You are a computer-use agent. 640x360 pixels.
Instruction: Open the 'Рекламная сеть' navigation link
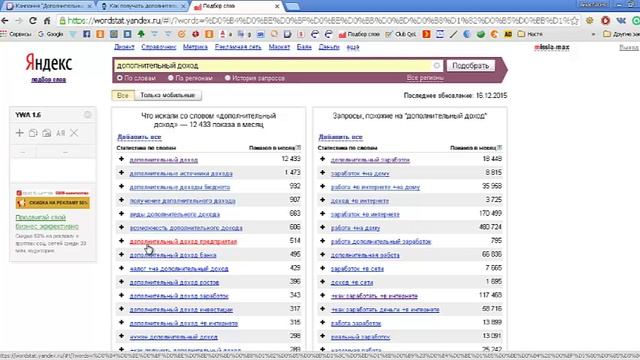click(x=238, y=47)
